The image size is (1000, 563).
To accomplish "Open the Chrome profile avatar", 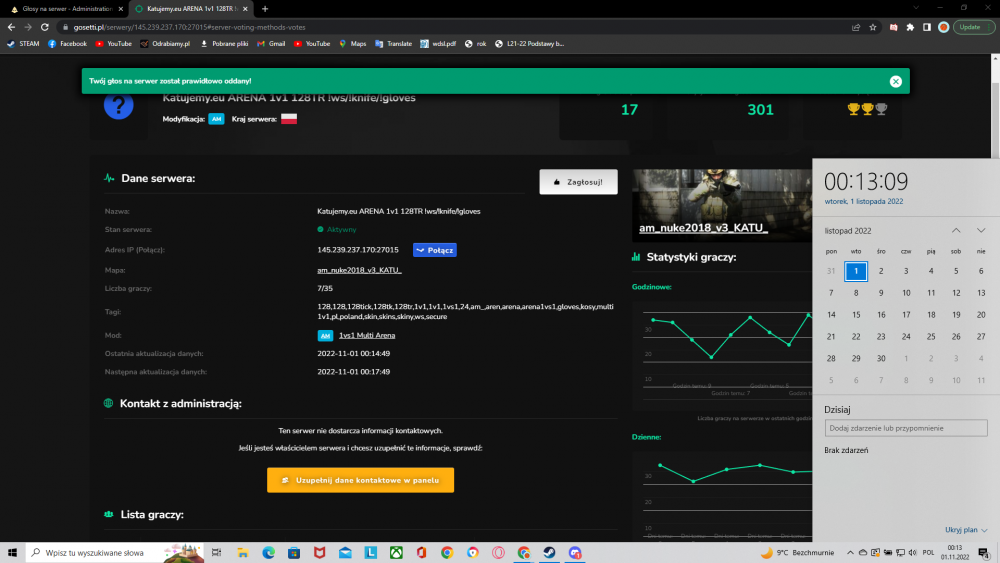I will point(943,27).
